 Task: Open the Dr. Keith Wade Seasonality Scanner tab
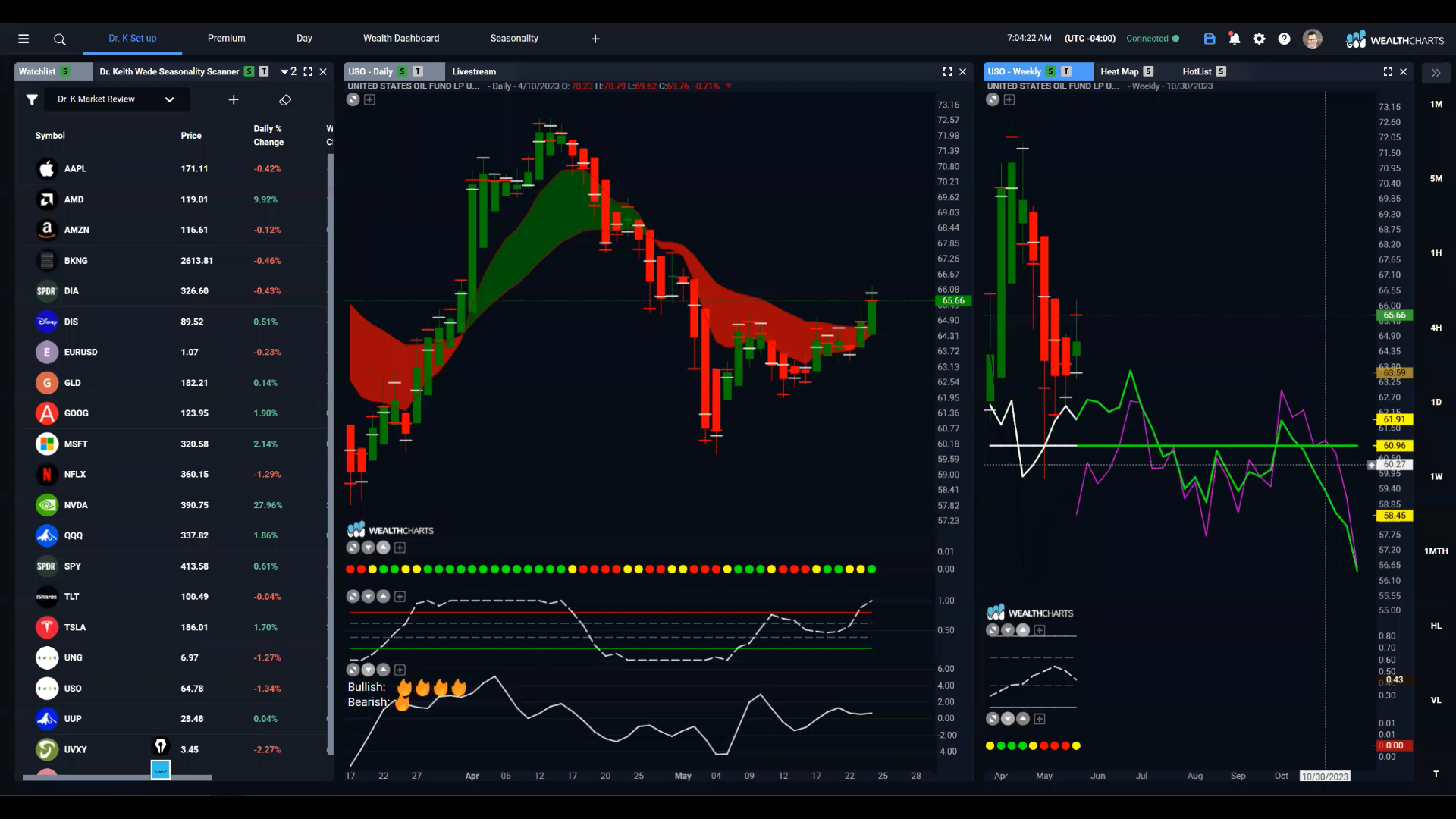[169, 71]
